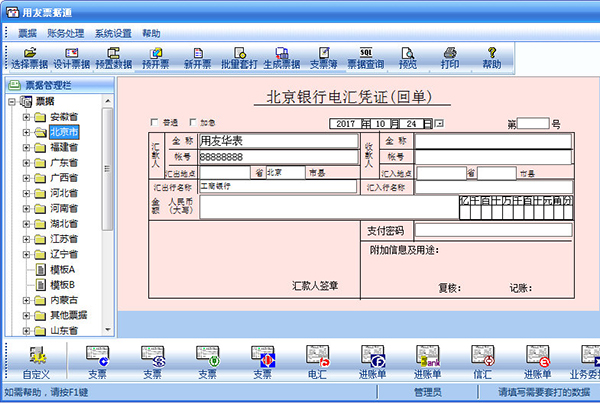The image size is (600, 404).
Task: Select the 预开票 toolbar button
Action: point(156,58)
